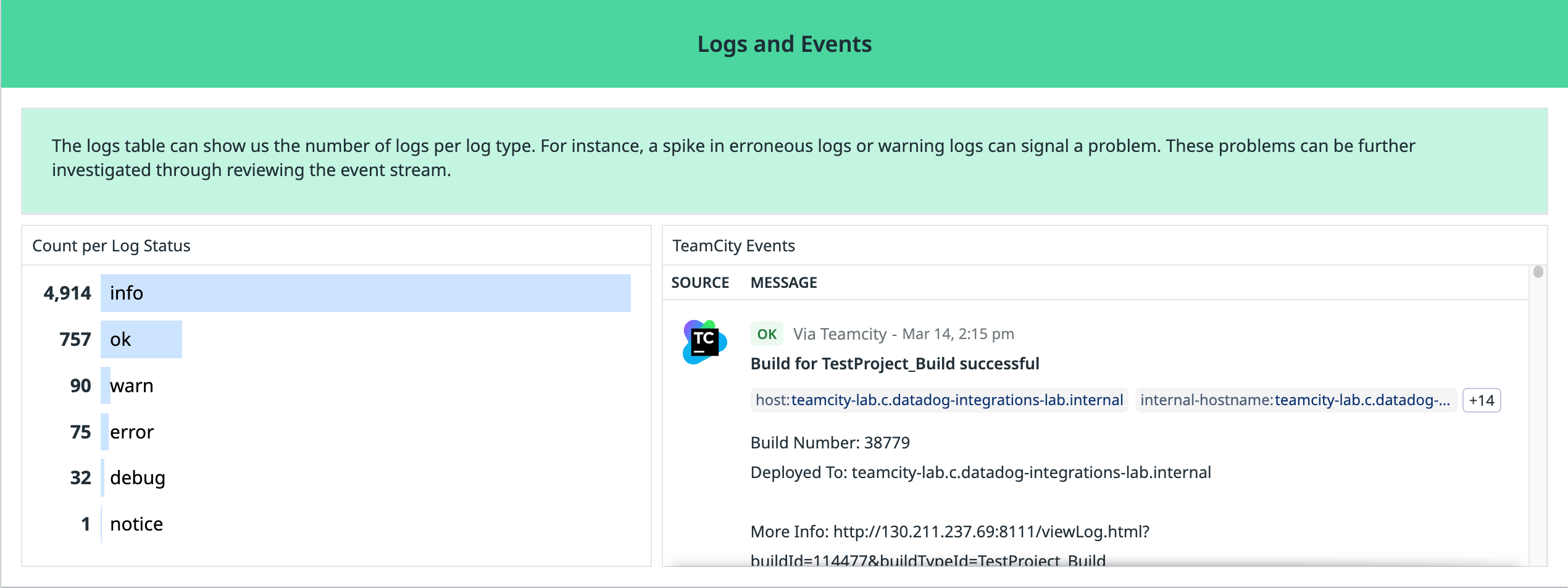Open the Build for TestProject_Build successful event
Image resolution: width=1568 pixels, height=588 pixels.
[x=895, y=363]
